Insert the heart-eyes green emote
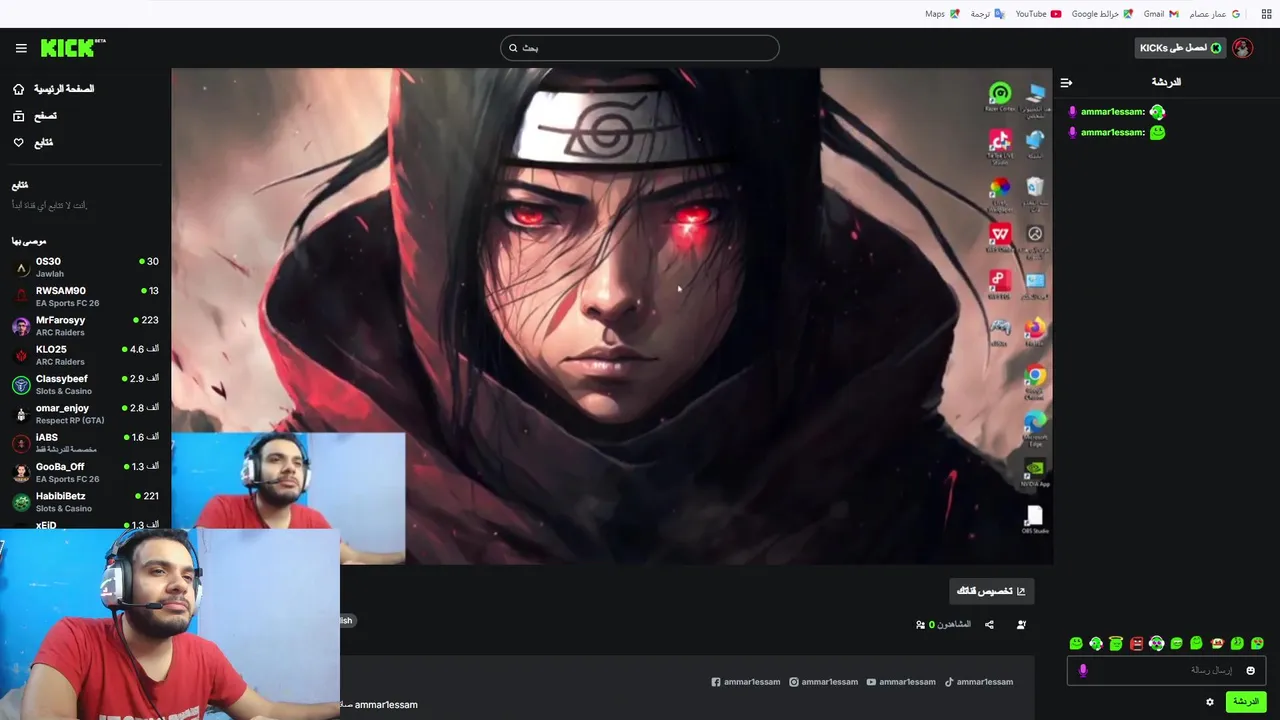The height and width of the screenshot is (720, 1280). point(1257,643)
